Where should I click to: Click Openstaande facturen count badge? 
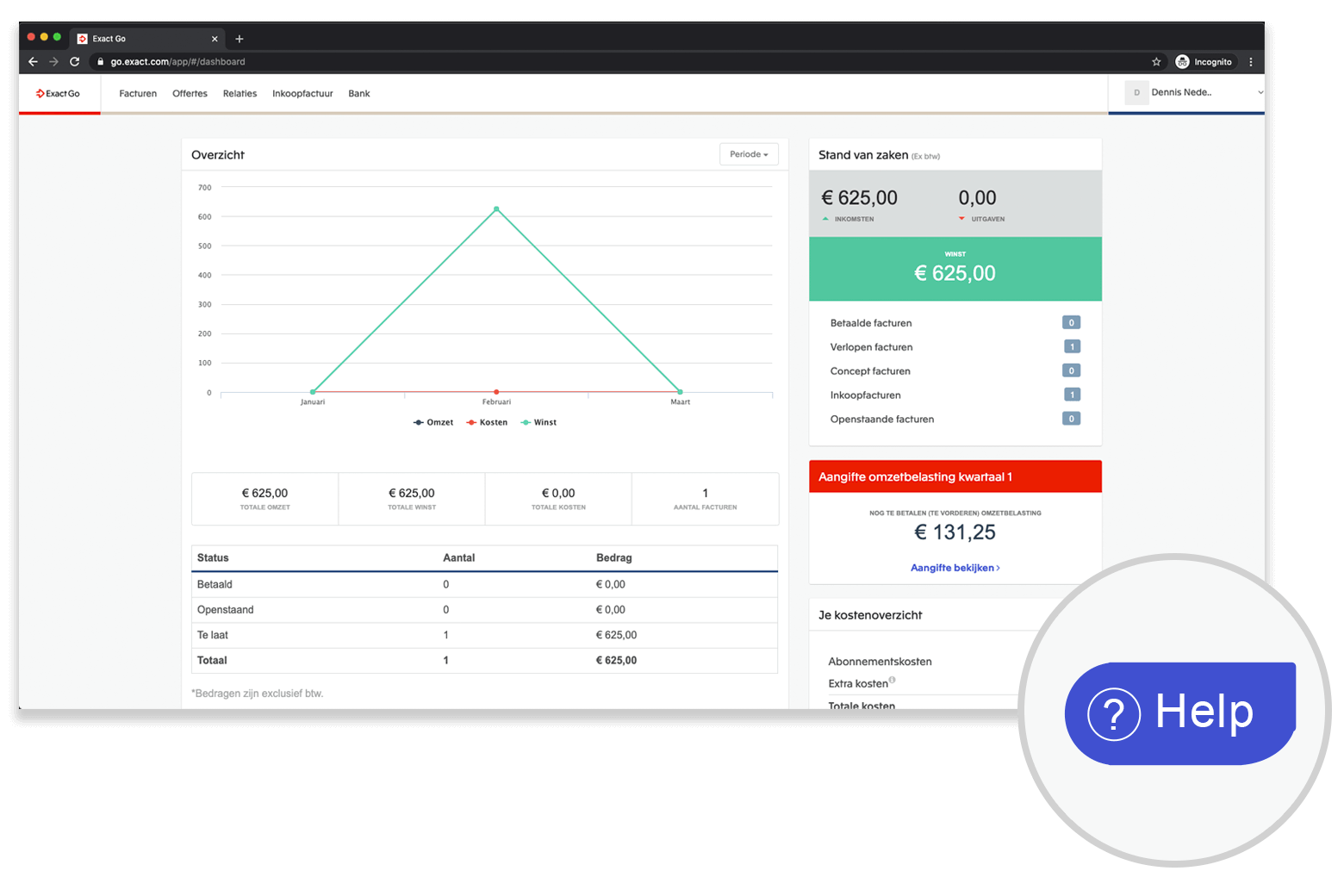point(1071,419)
